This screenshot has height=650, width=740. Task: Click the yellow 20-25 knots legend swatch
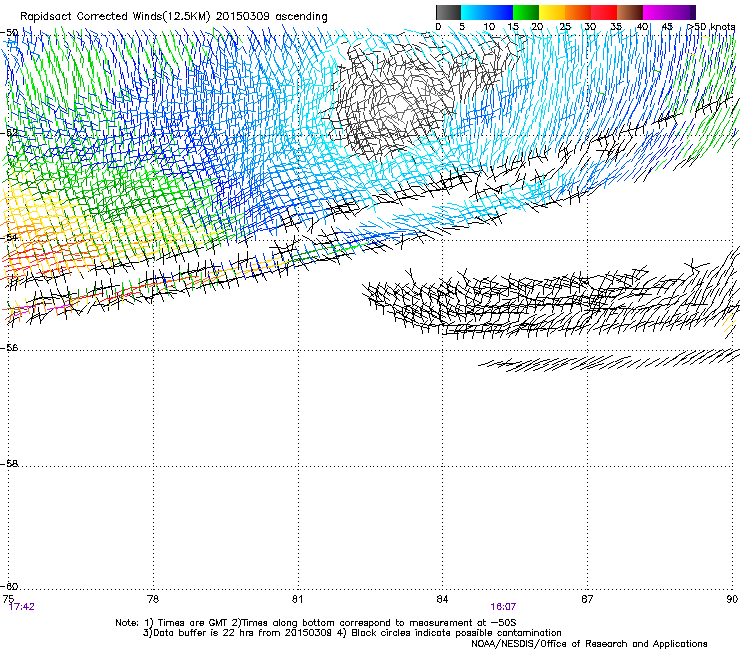[552, 12]
